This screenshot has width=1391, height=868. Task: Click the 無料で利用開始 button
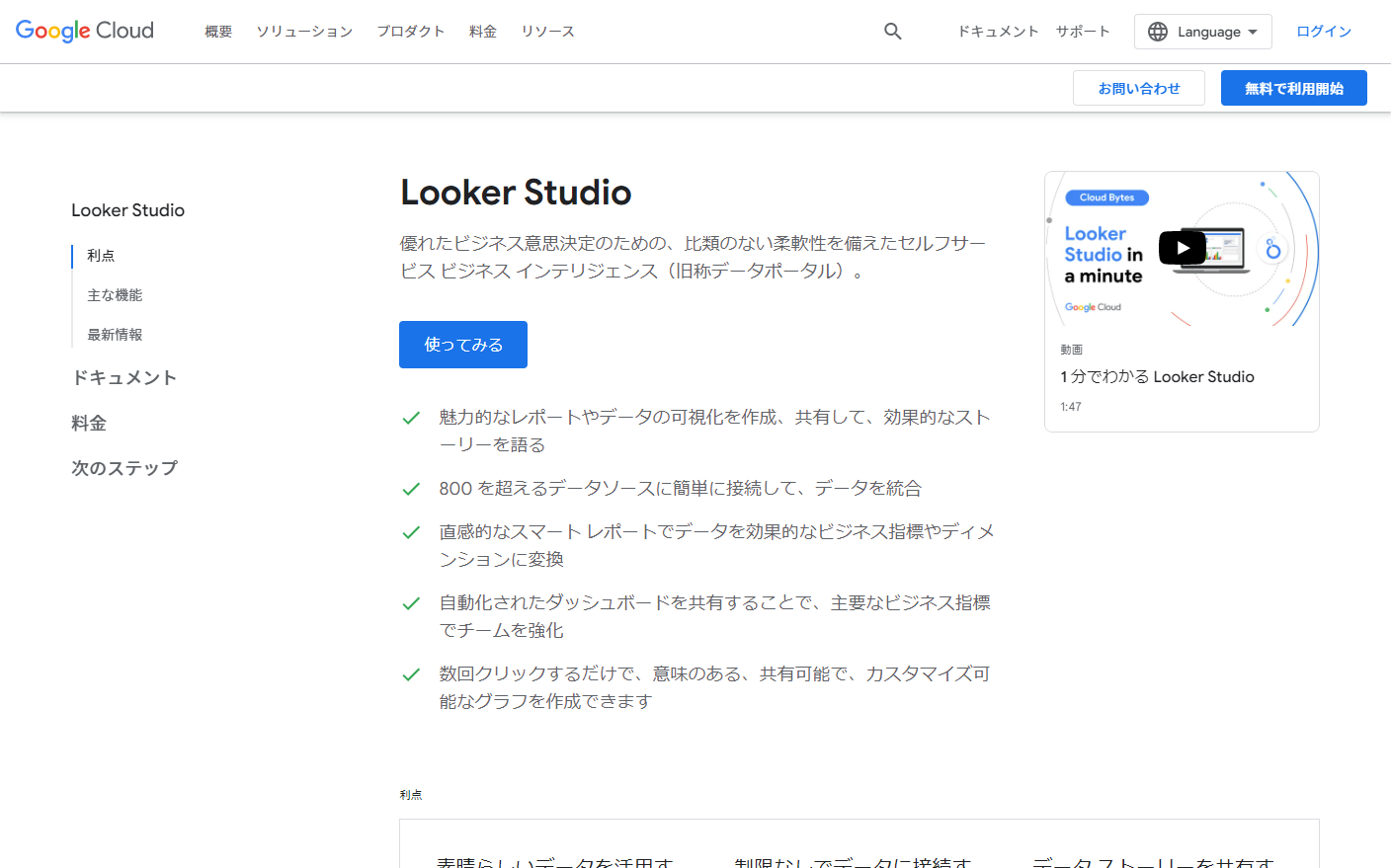[x=1293, y=87]
